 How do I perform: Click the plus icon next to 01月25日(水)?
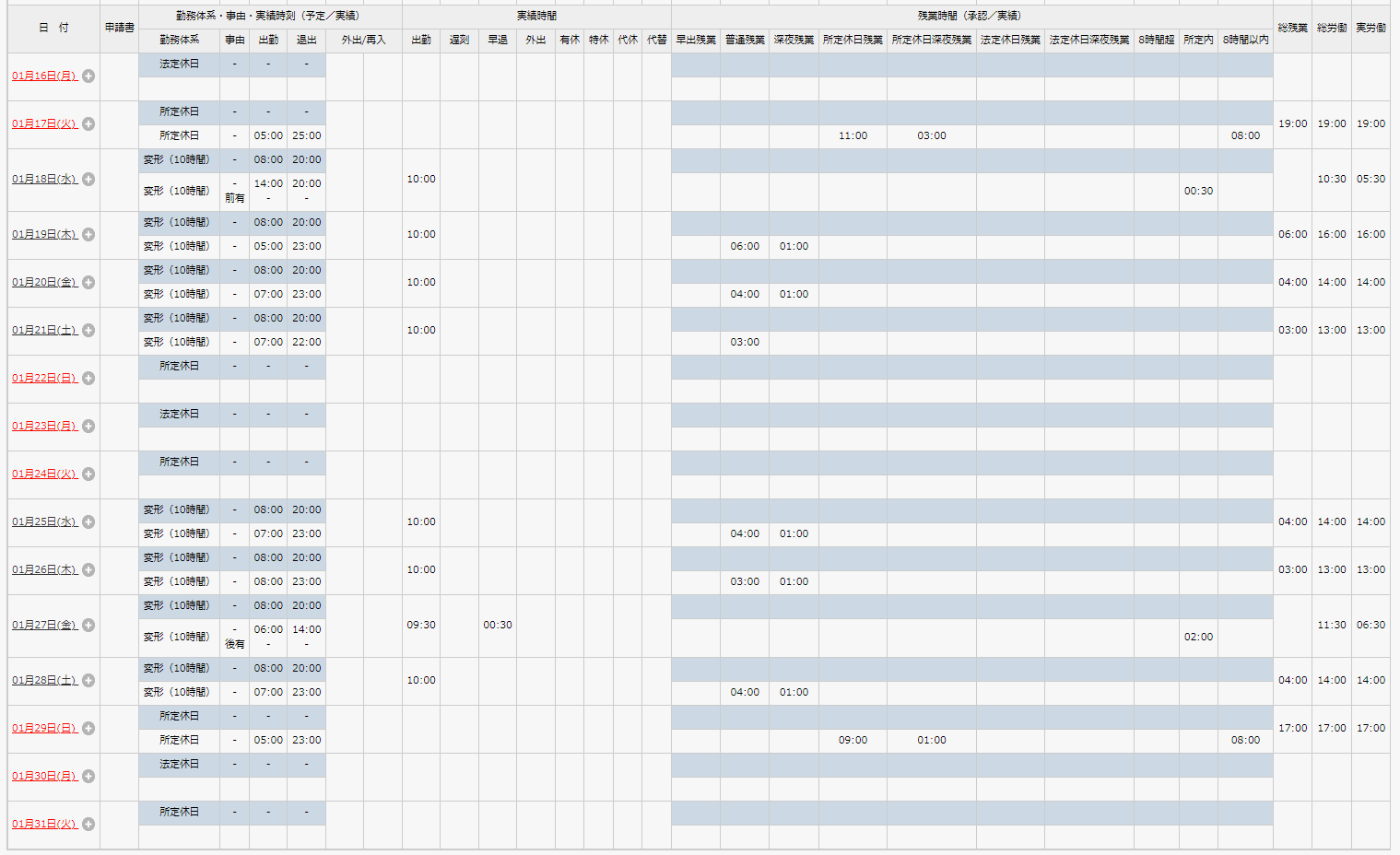tap(88, 522)
